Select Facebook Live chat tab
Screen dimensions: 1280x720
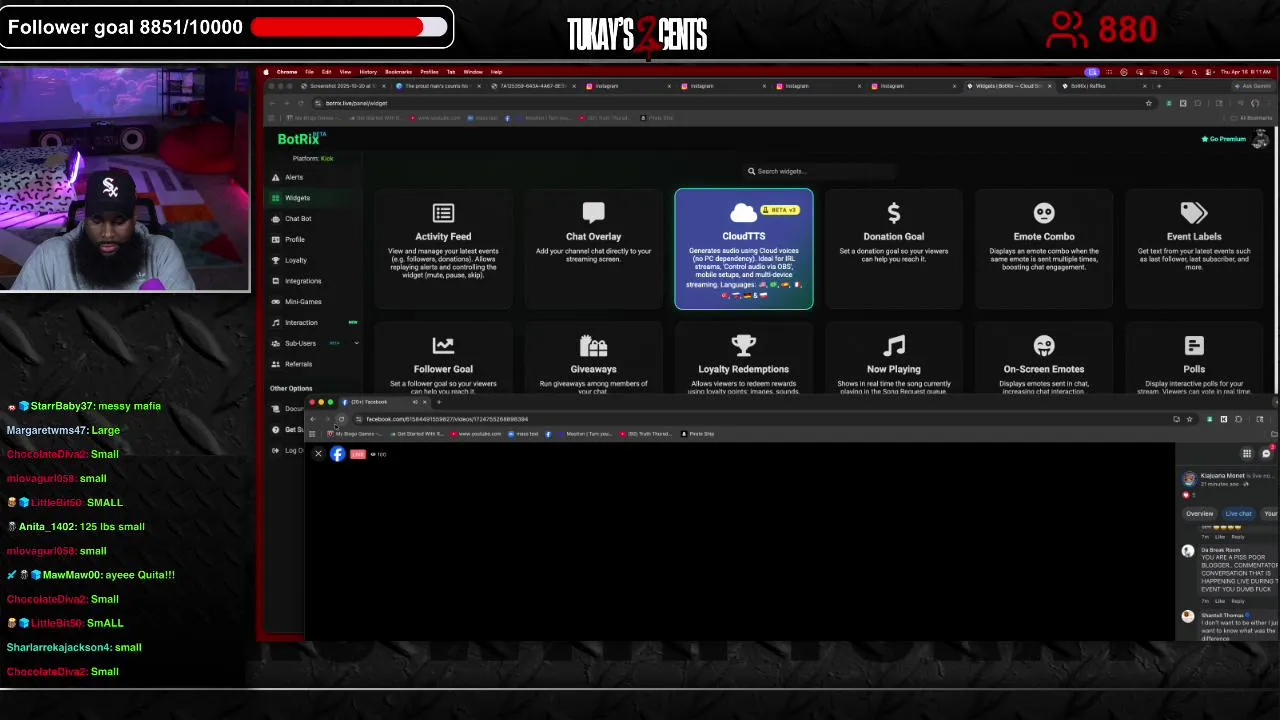point(1238,513)
